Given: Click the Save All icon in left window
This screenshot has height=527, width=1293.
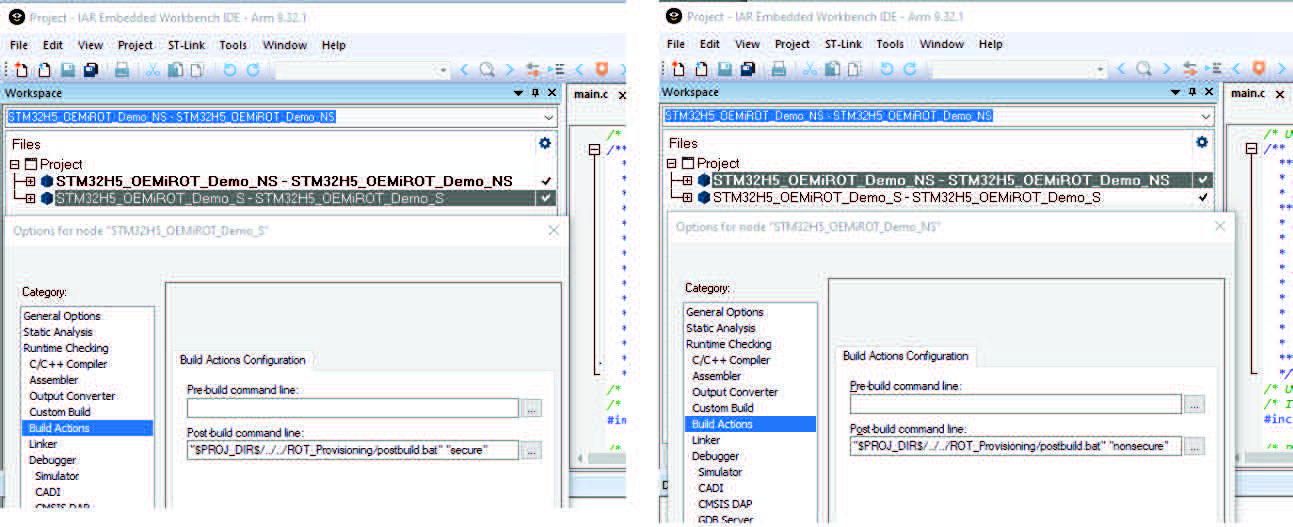Looking at the screenshot, I should [91, 70].
